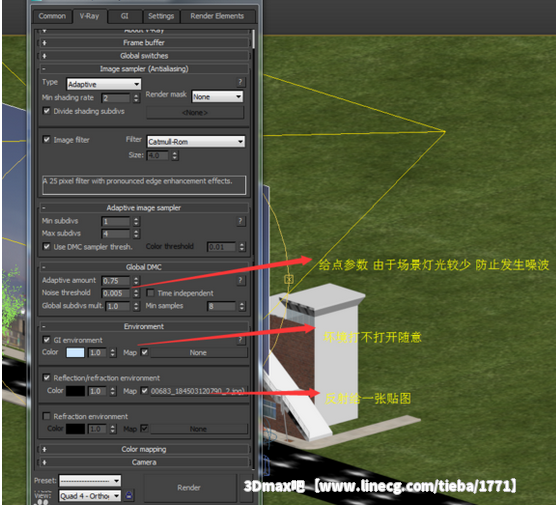Click the Refraction environment map None button

[199, 429]
